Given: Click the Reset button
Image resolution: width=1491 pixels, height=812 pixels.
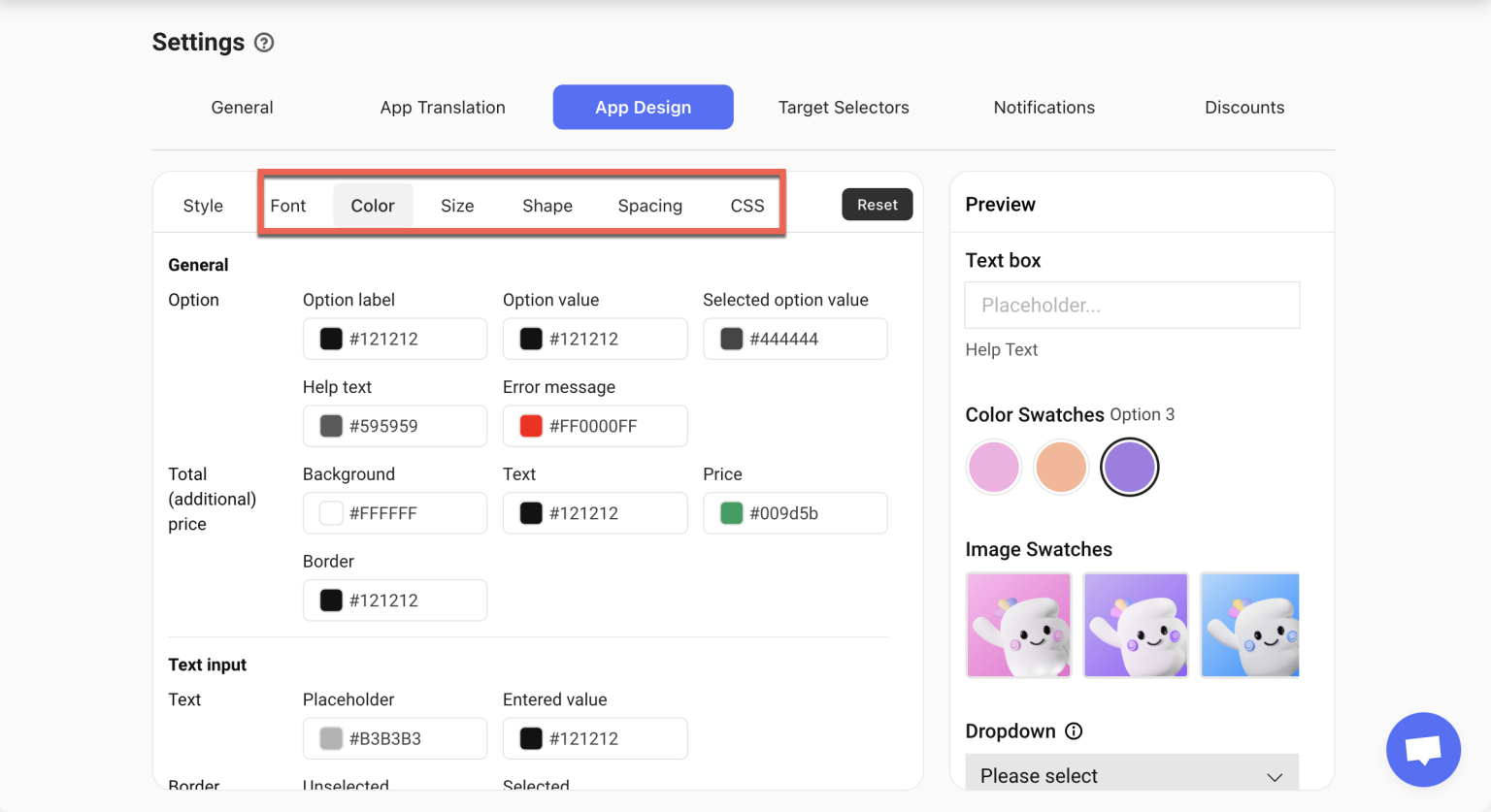Looking at the screenshot, I should (x=877, y=205).
